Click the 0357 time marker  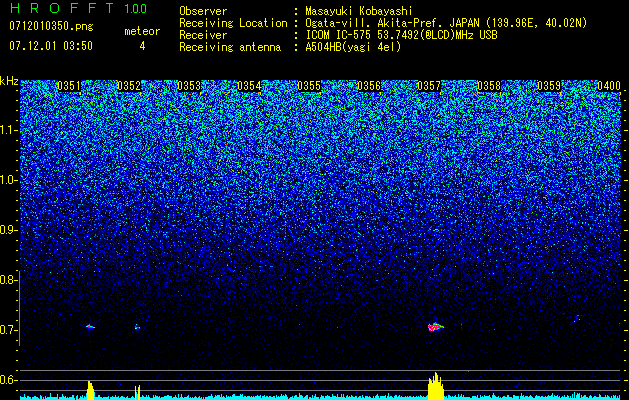pyautogui.click(x=429, y=86)
